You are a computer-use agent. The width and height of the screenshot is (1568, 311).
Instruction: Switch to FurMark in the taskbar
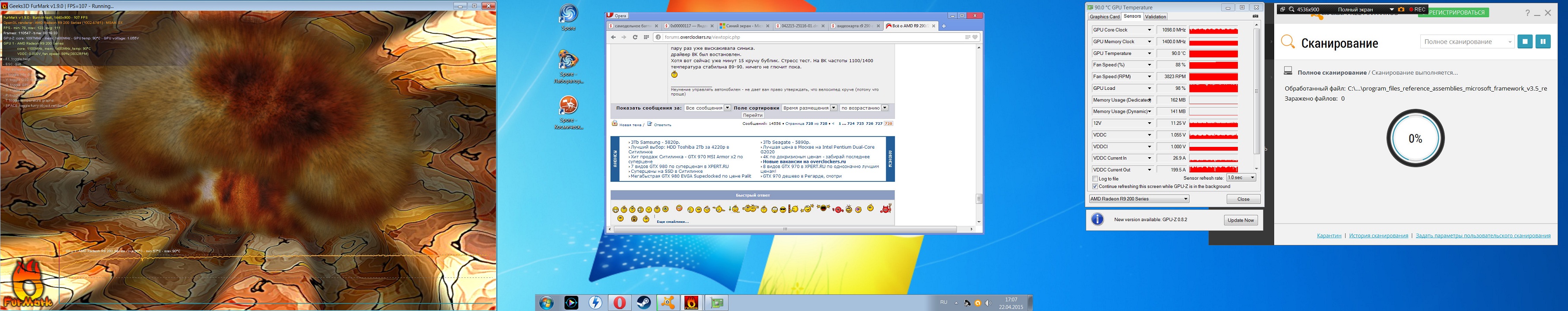(x=692, y=302)
